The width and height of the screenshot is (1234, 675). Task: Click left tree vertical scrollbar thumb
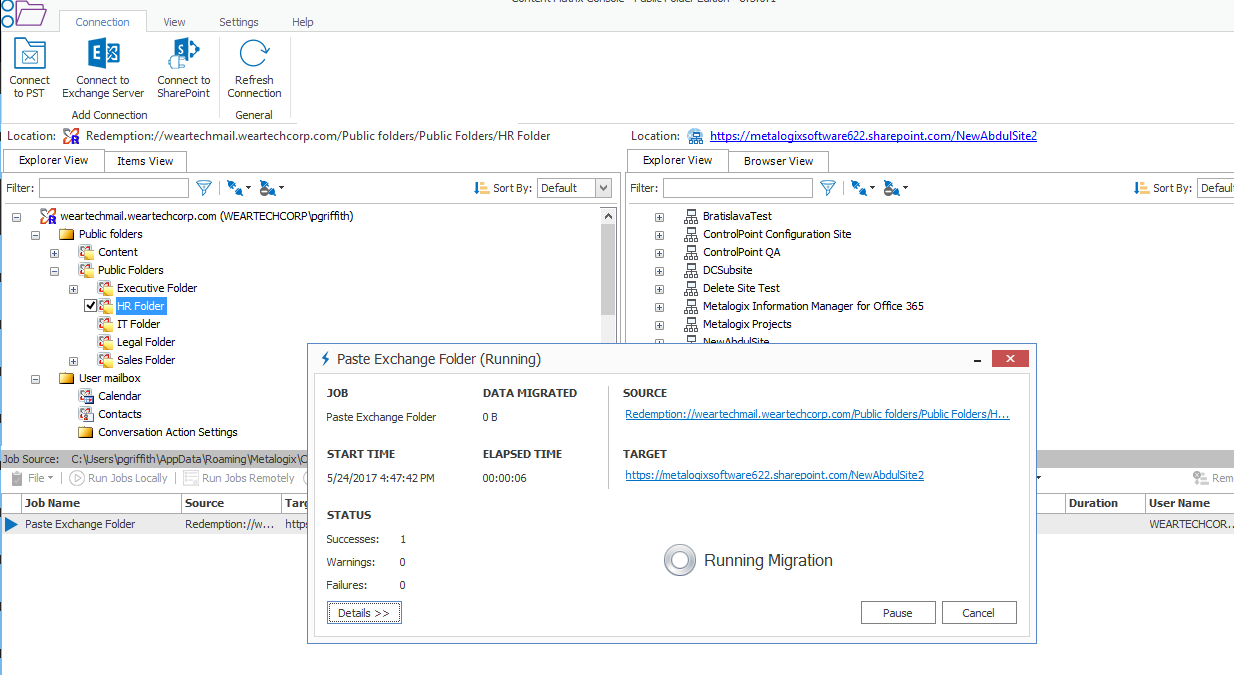(608, 270)
